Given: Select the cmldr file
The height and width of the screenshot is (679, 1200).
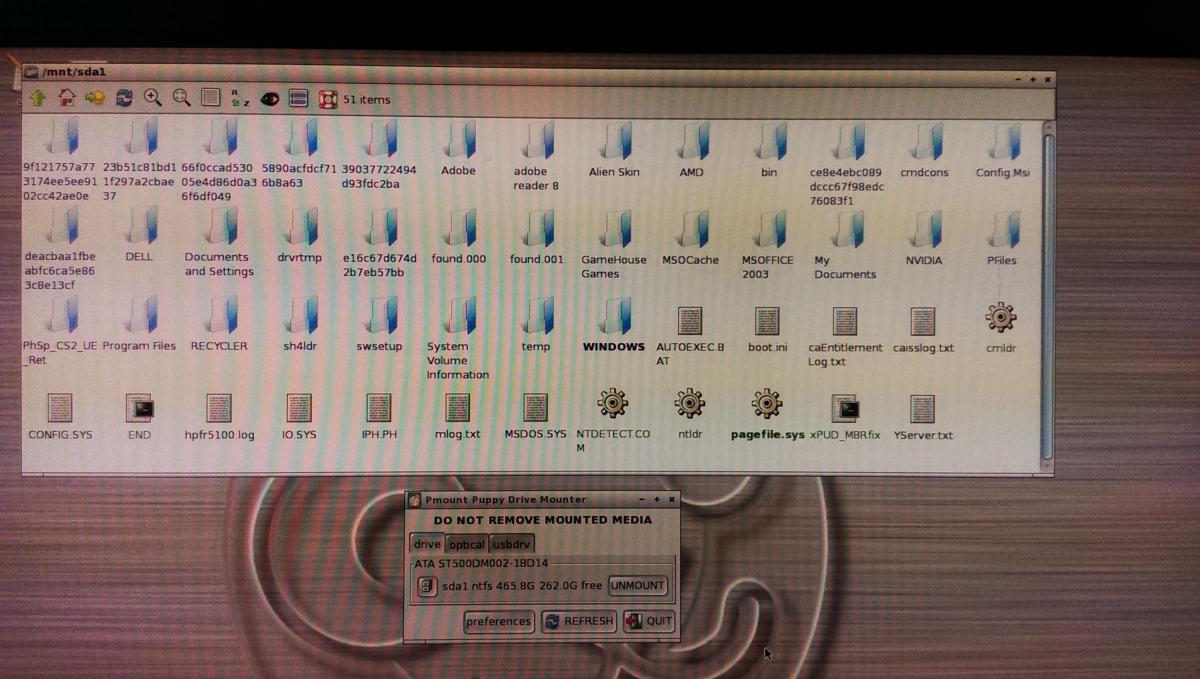Looking at the screenshot, I should [x=1001, y=329].
